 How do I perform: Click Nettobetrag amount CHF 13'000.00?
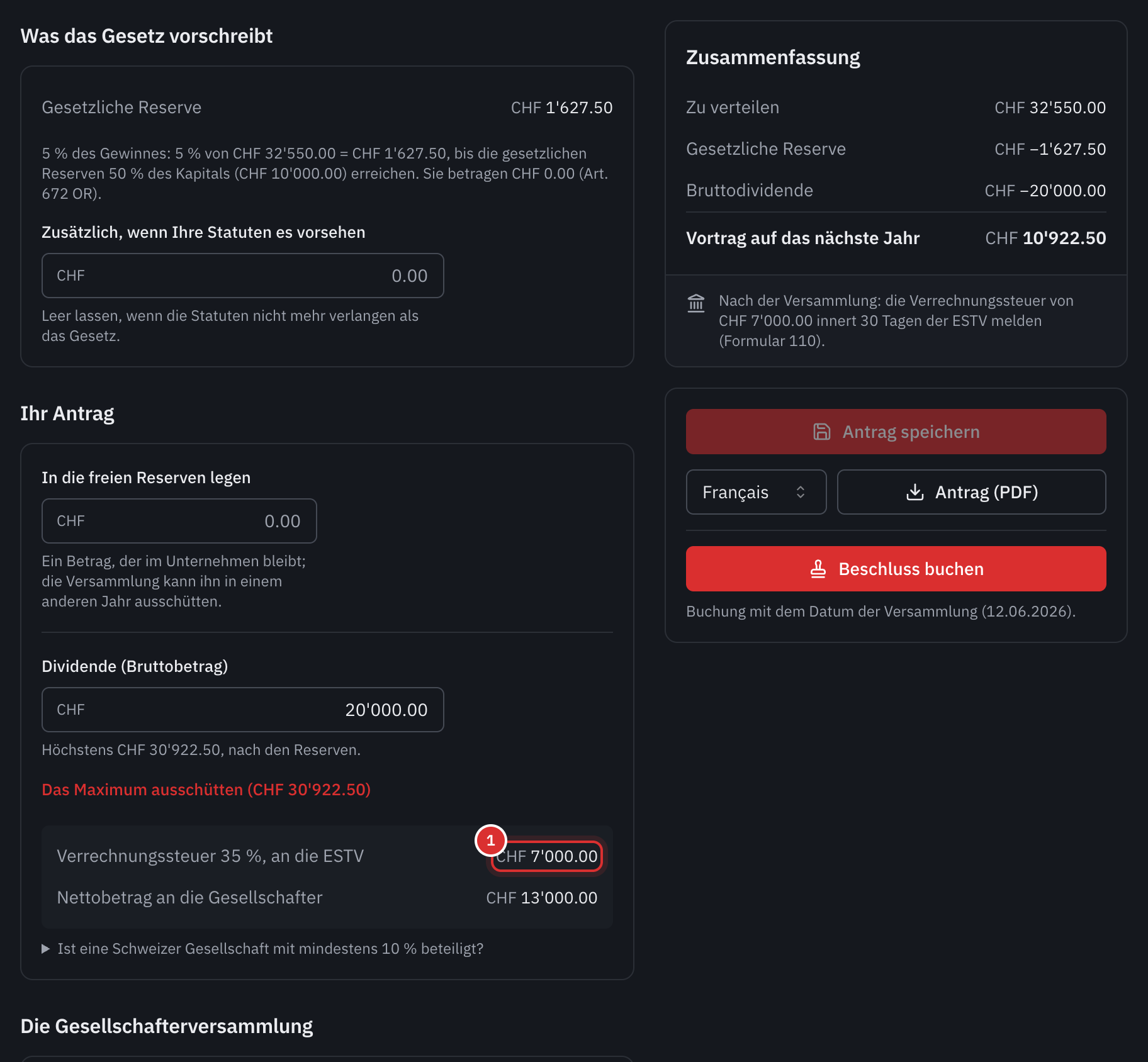click(541, 898)
